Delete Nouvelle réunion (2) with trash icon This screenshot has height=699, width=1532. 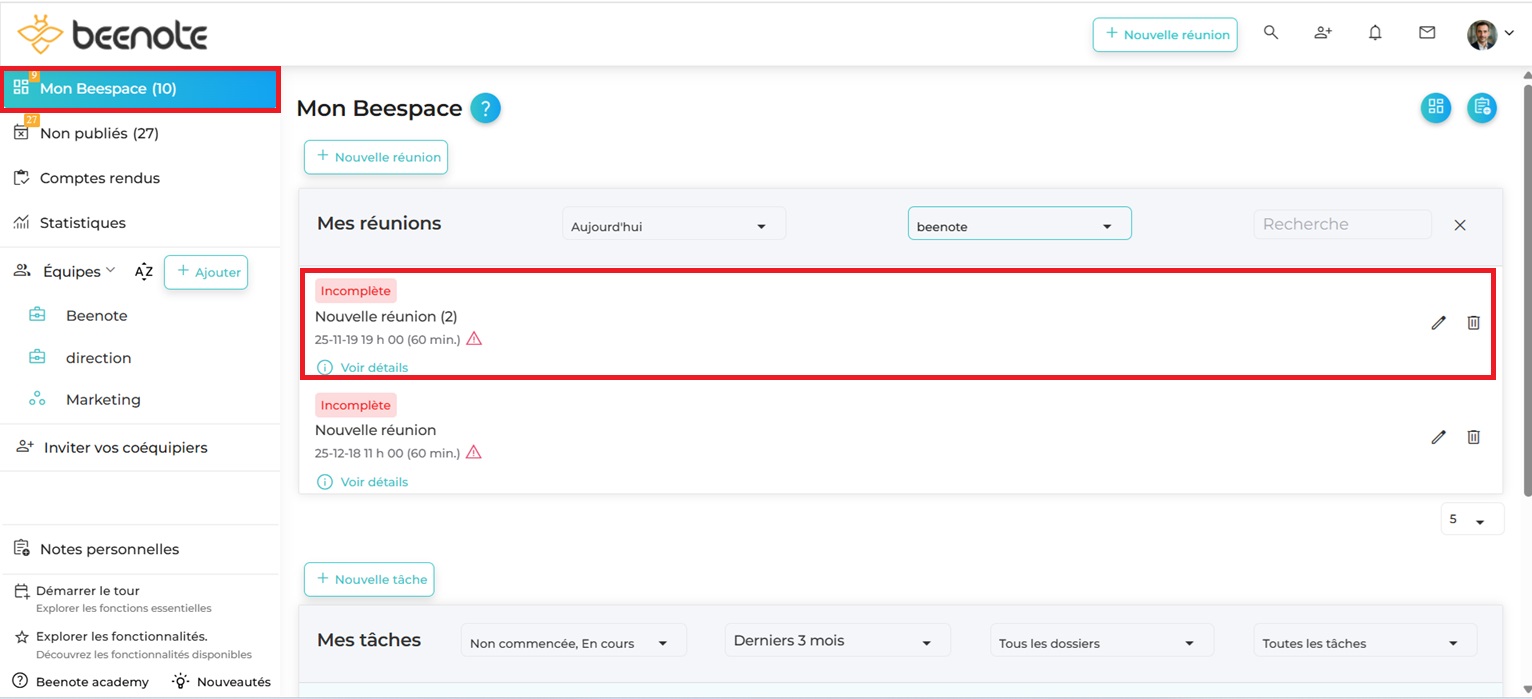(x=1473, y=323)
